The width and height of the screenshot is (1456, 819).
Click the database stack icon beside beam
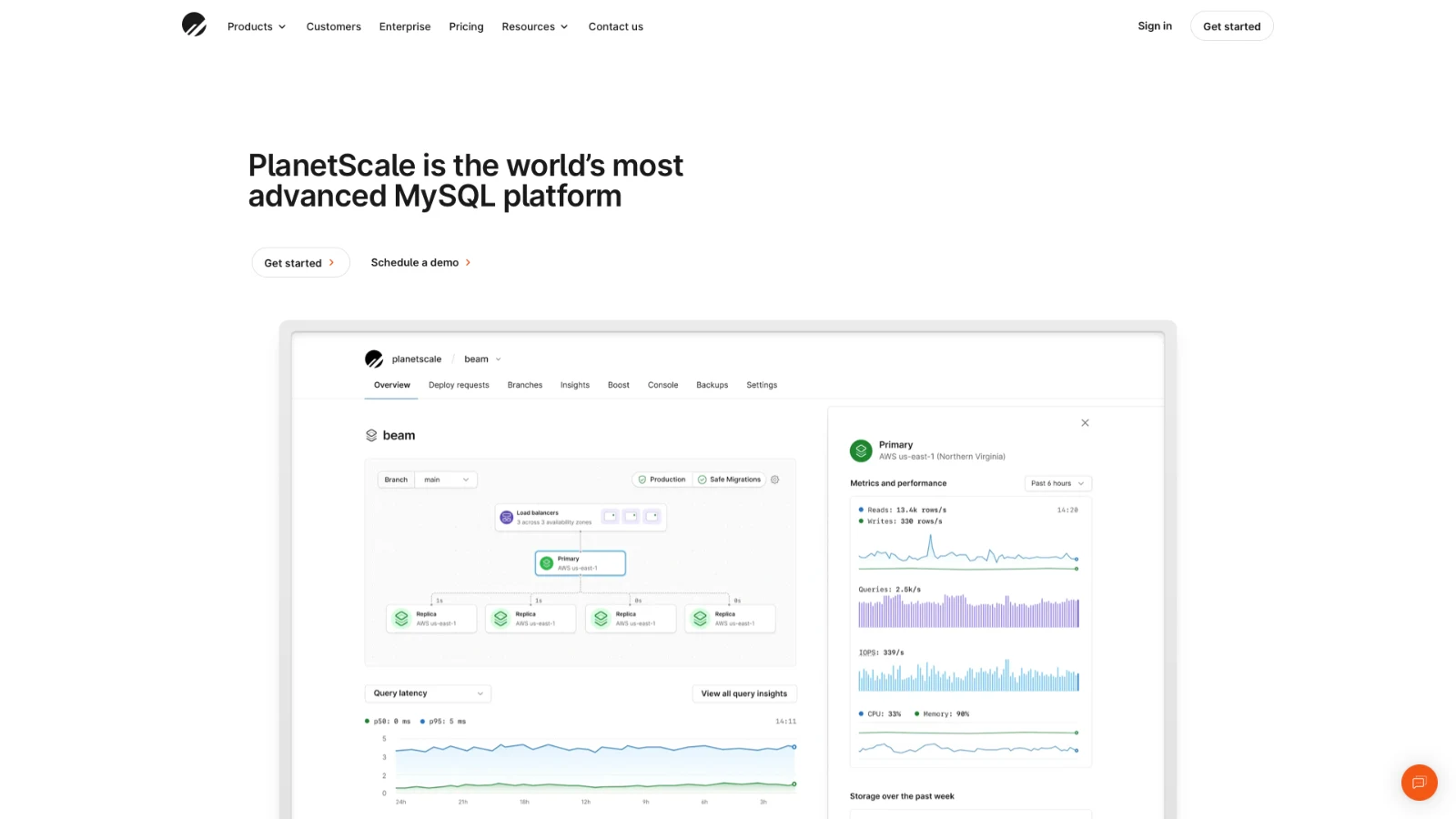371,435
